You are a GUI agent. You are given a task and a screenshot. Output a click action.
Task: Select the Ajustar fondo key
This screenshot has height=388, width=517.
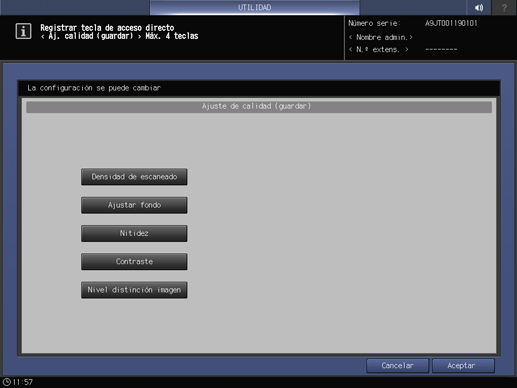coord(134,205)
